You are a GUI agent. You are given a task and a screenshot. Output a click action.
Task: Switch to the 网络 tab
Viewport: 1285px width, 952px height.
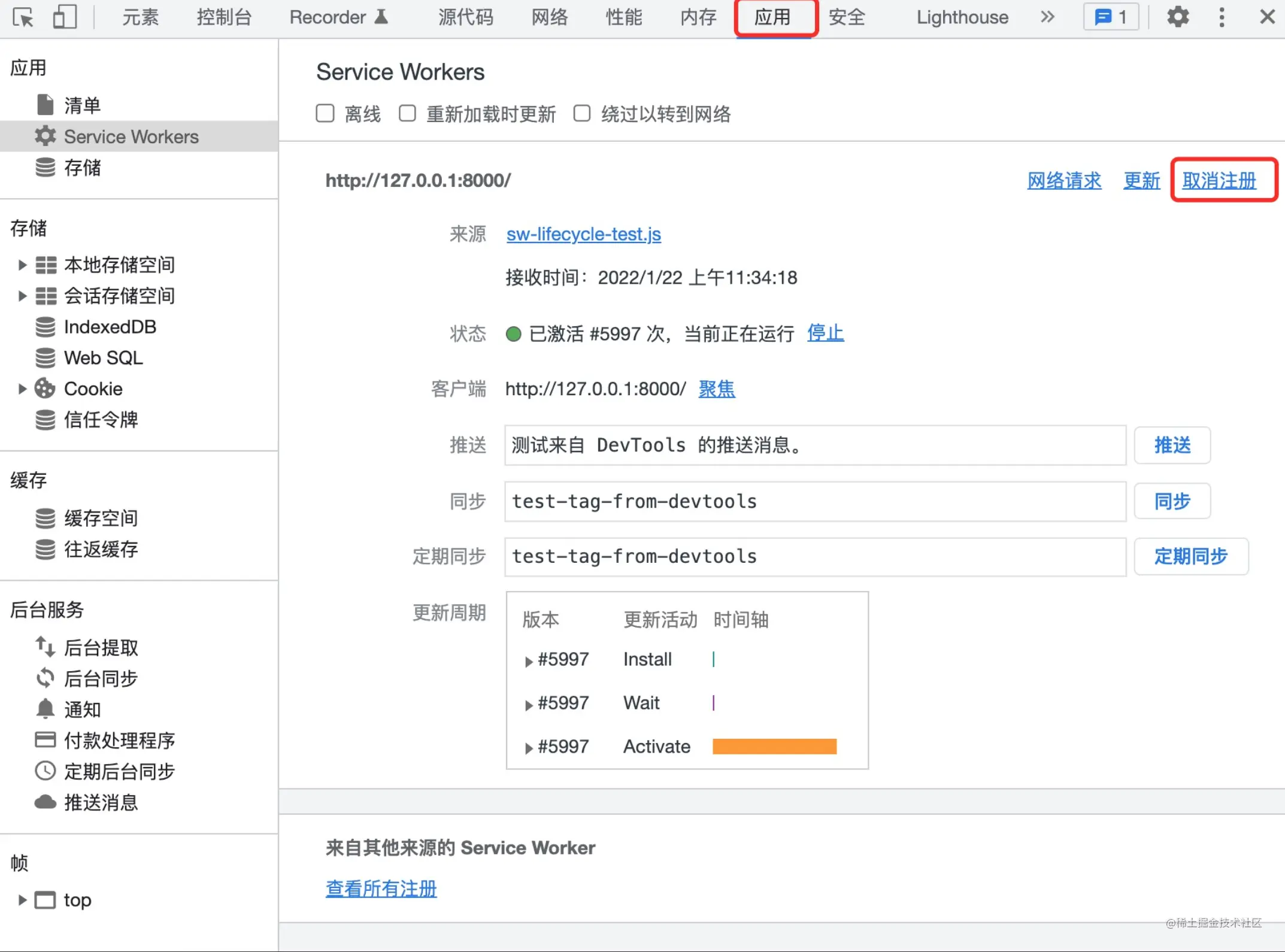(x=550, y=17)
